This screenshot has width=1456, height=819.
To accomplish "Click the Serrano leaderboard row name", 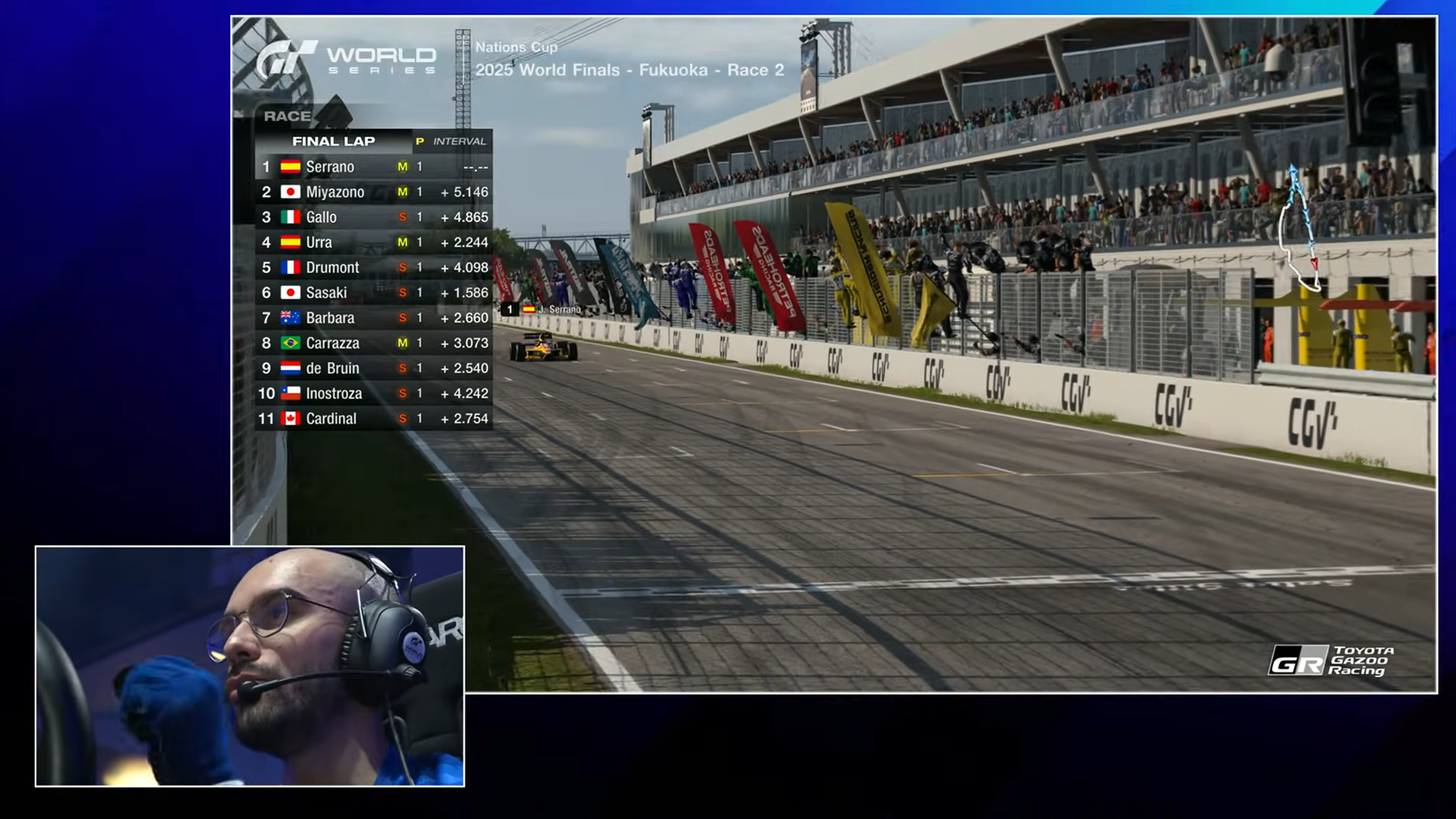I will pyautogui.click(x=330, y=167).
